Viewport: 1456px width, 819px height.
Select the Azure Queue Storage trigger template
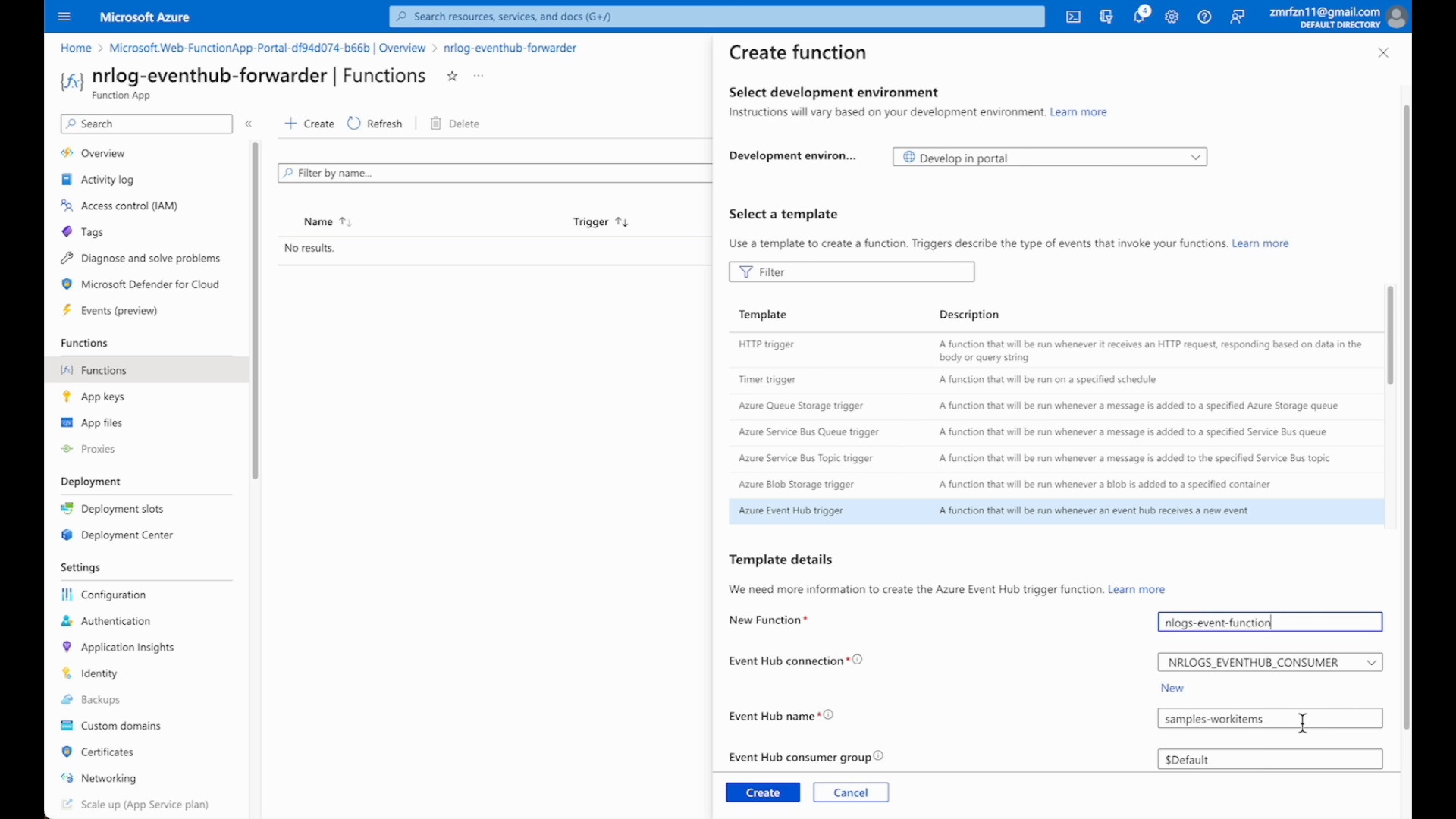click(x=1056, y=406)
